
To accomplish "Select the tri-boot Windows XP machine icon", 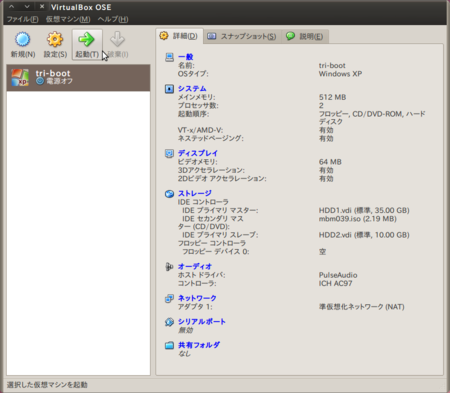I will (20, 78).
